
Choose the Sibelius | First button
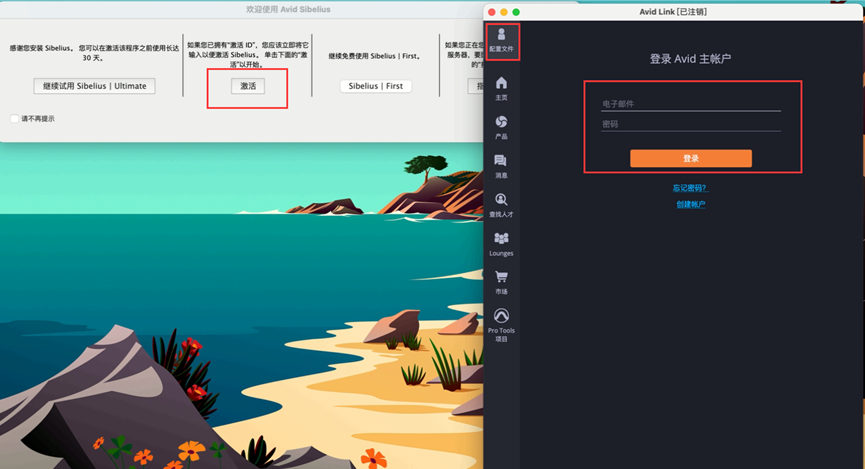[x=376, y=86]
